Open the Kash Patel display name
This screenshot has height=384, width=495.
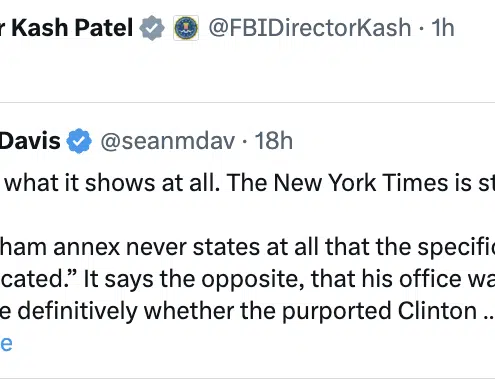(x=66, y=27)
